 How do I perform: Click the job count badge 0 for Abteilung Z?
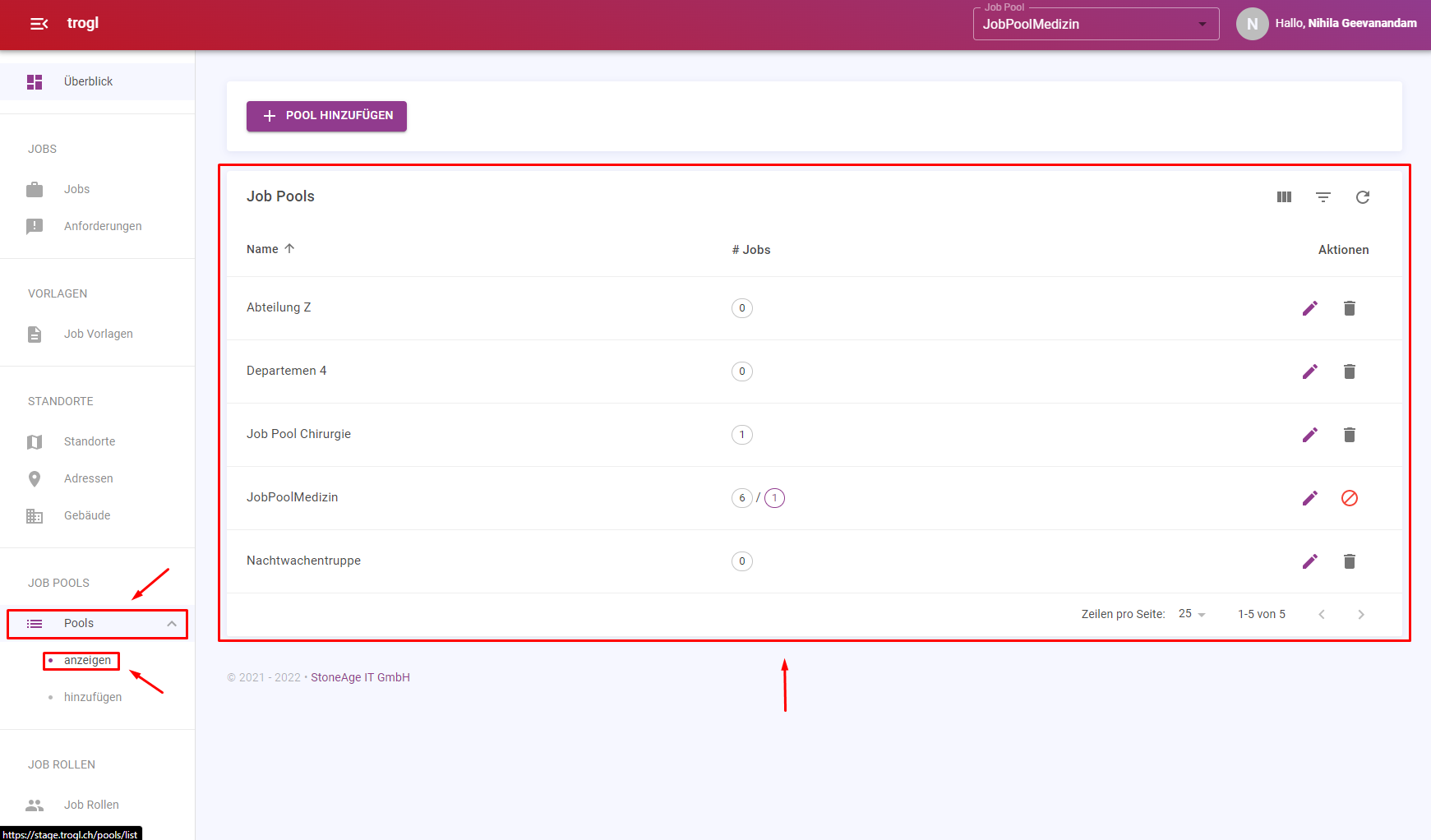742,308
